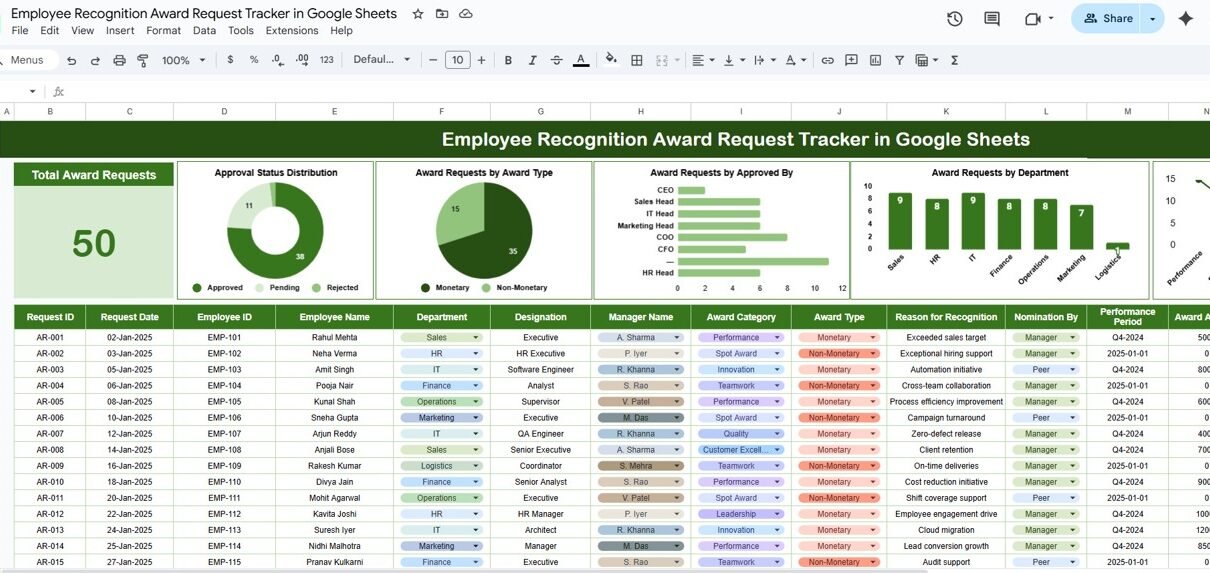Screen dimensions: 1210x573
Task: Insert chart from the toolbar
Action: (x=875, y=60)
